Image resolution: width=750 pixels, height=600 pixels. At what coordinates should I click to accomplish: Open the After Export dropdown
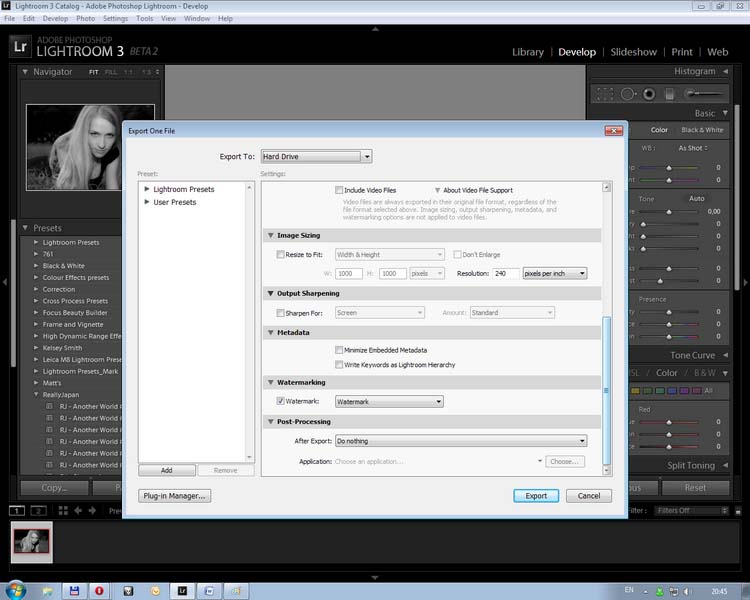coord(461,440)
